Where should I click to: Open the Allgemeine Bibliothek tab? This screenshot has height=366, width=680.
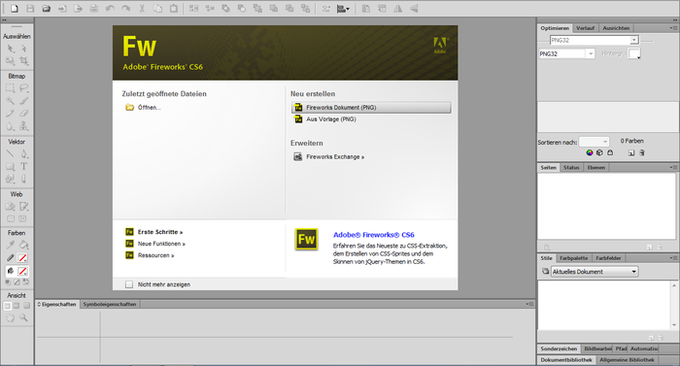click(627, 360)
